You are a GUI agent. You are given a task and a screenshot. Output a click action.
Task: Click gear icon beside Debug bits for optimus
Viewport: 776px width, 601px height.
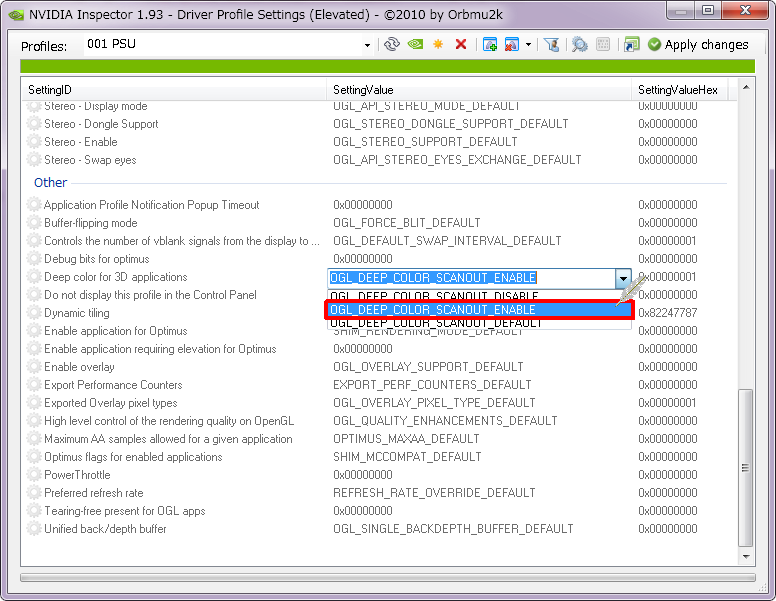coord(34,259)
